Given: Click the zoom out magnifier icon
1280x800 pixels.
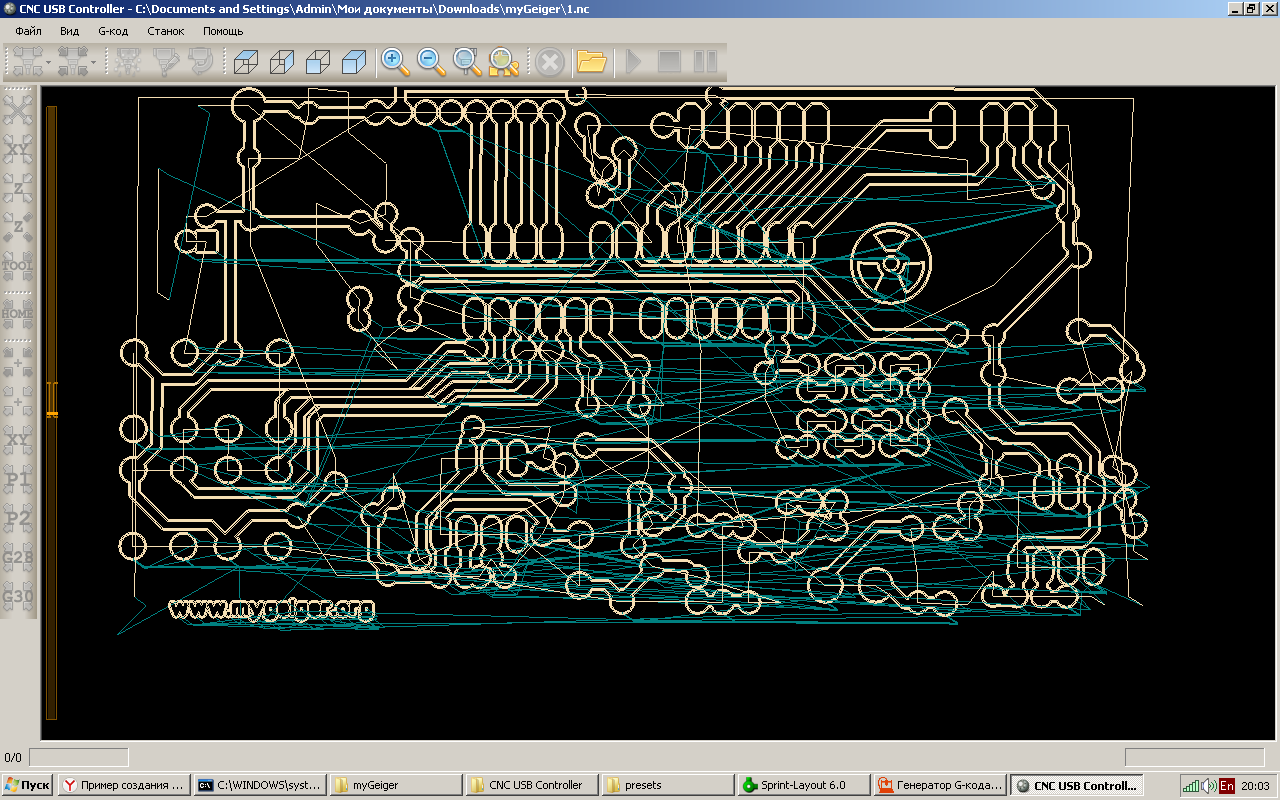Looking at the screenshot, I should [x=431, y=62].
